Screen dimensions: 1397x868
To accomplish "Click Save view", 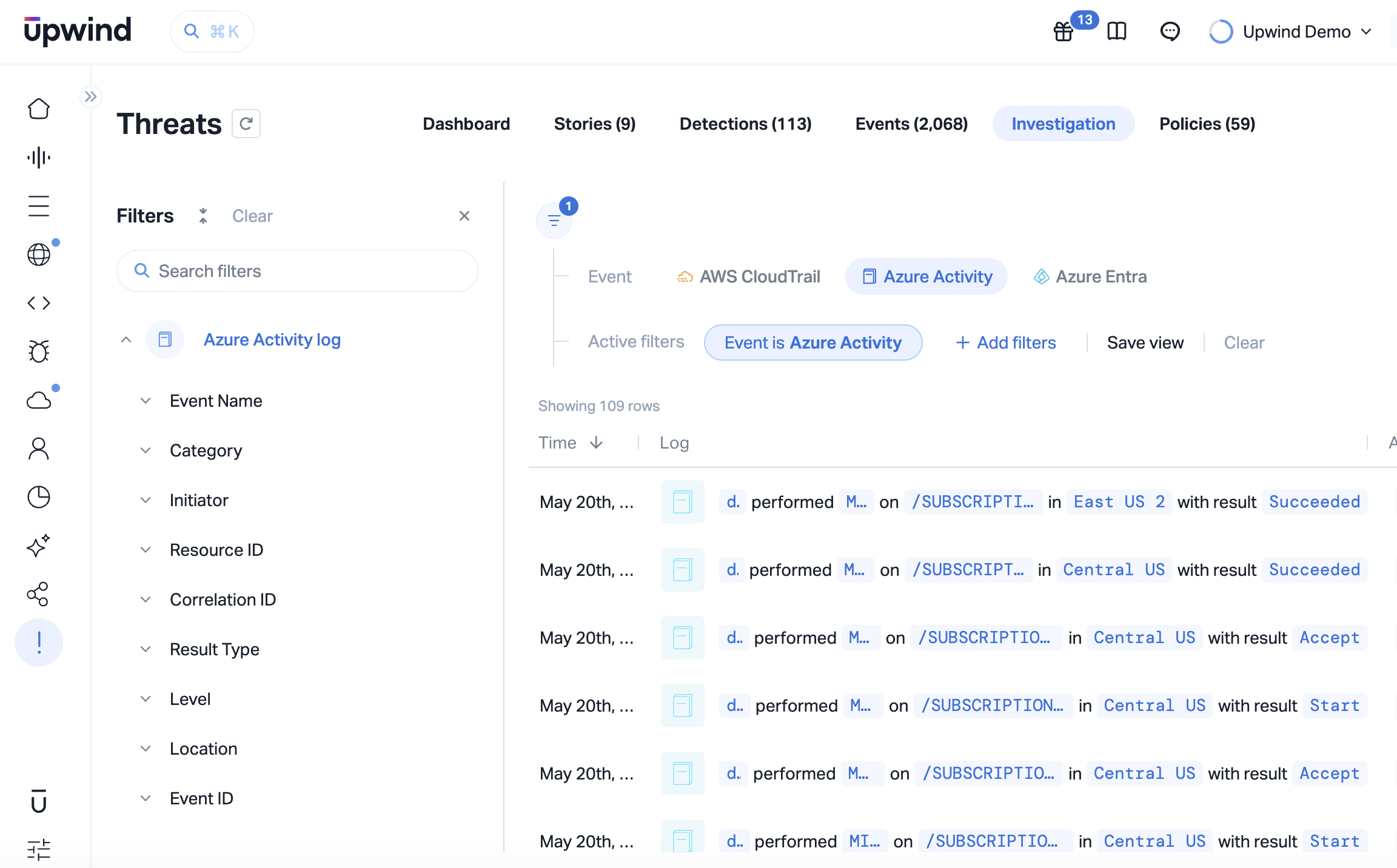I will click(x=1145, y=342).
